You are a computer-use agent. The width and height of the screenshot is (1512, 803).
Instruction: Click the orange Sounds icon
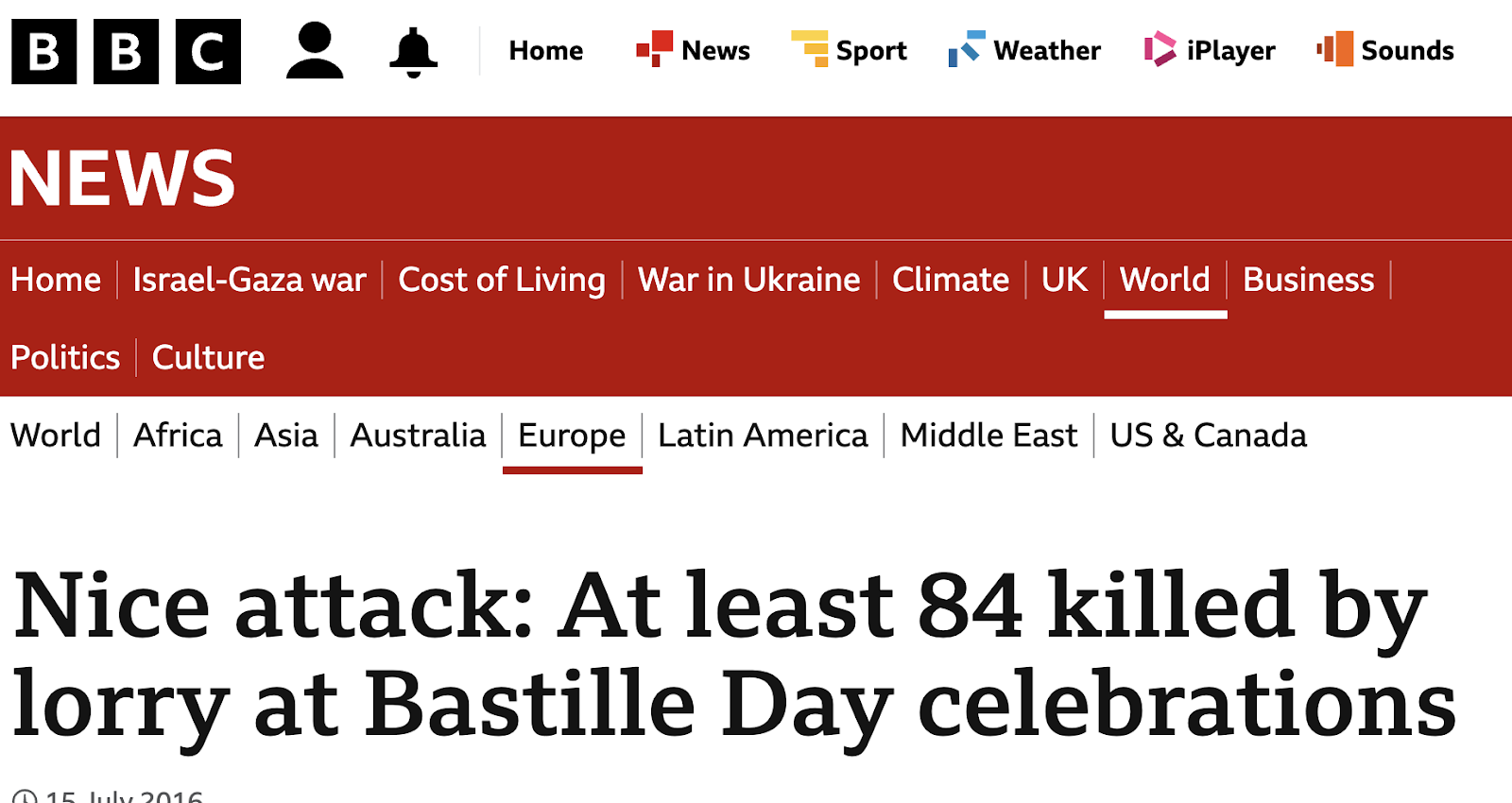pos(1335,49)
